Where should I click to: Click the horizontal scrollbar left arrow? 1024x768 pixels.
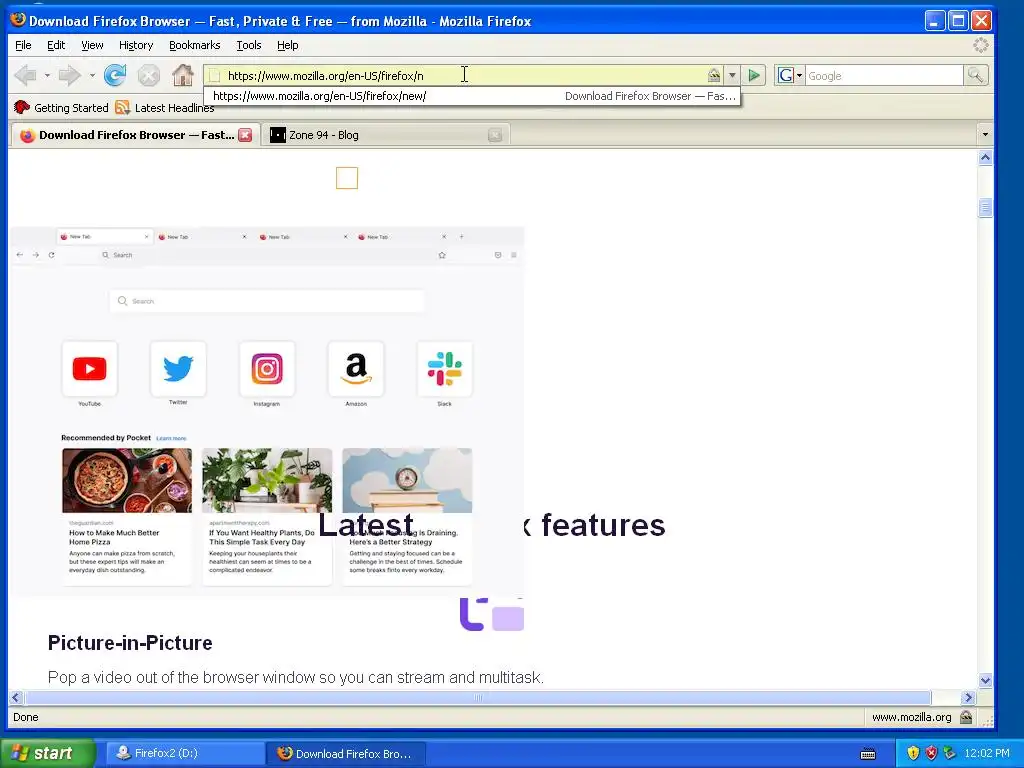click(x=16, y=697)
